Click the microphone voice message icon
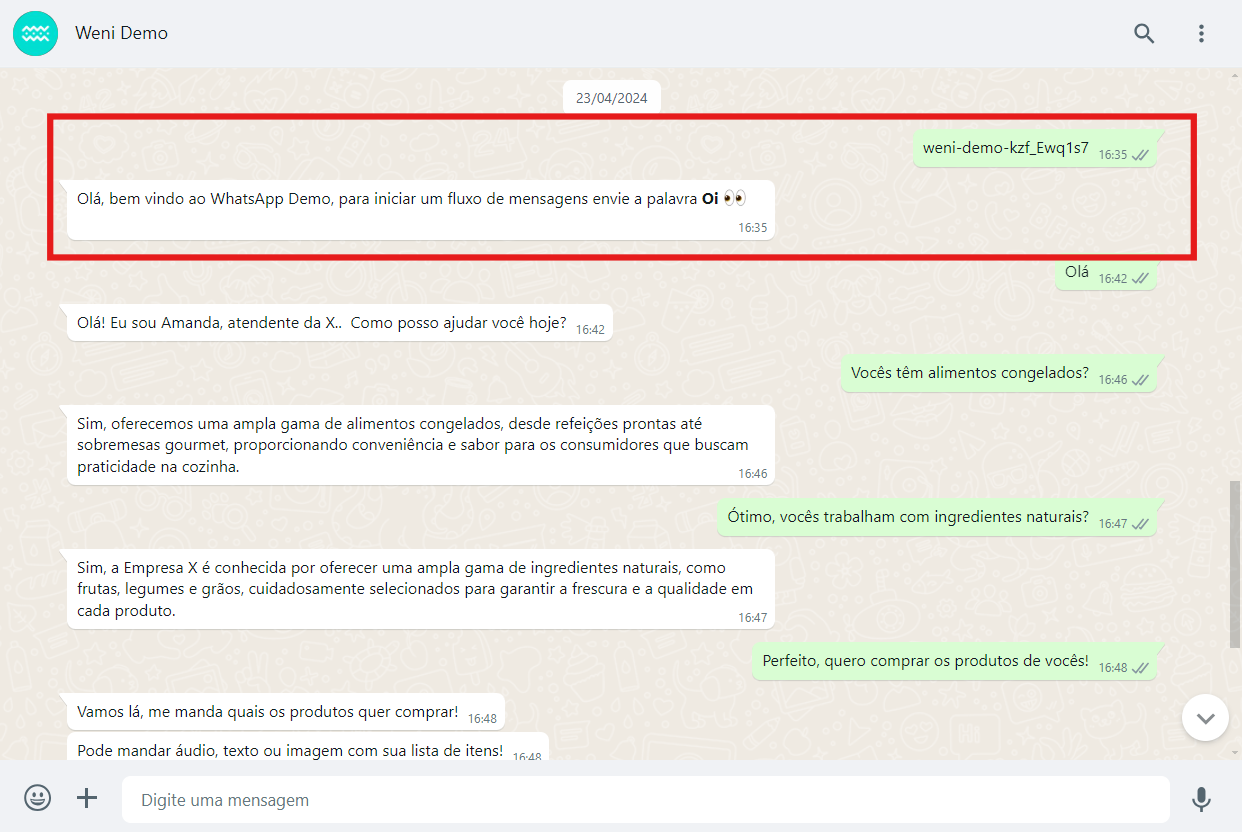This screenshot has width=1242, height=832. 1201,799
